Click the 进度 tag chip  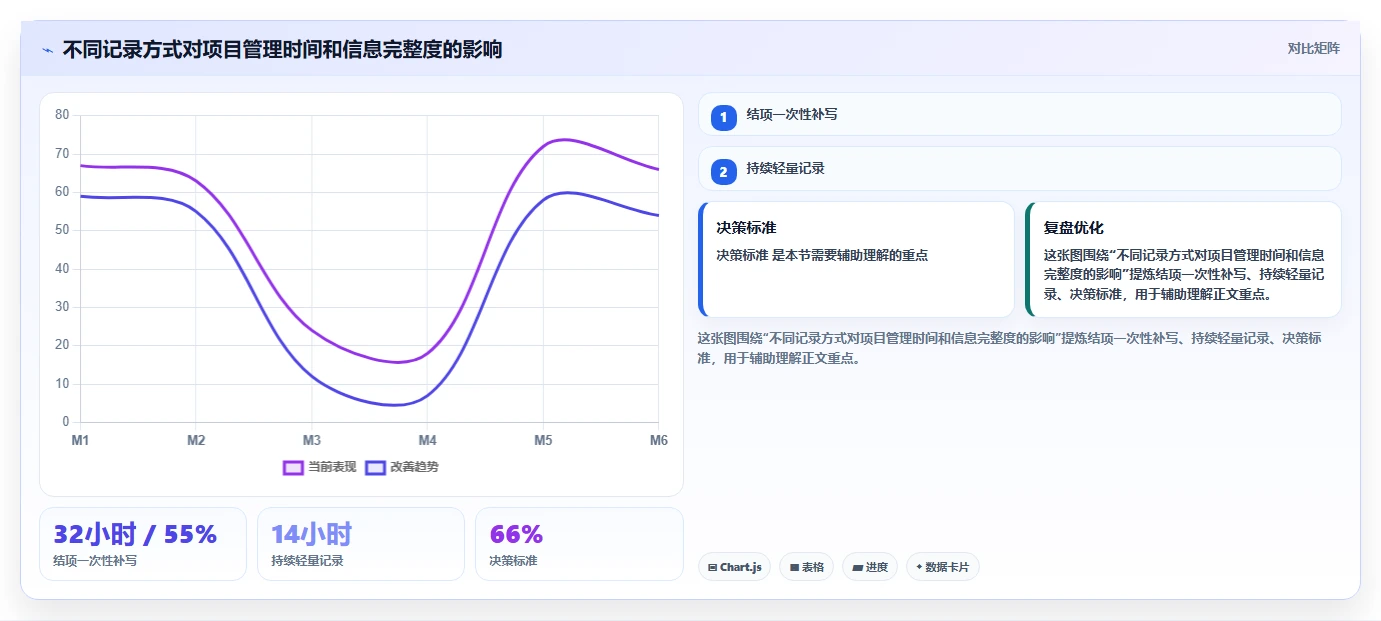(x=870, y=567)
